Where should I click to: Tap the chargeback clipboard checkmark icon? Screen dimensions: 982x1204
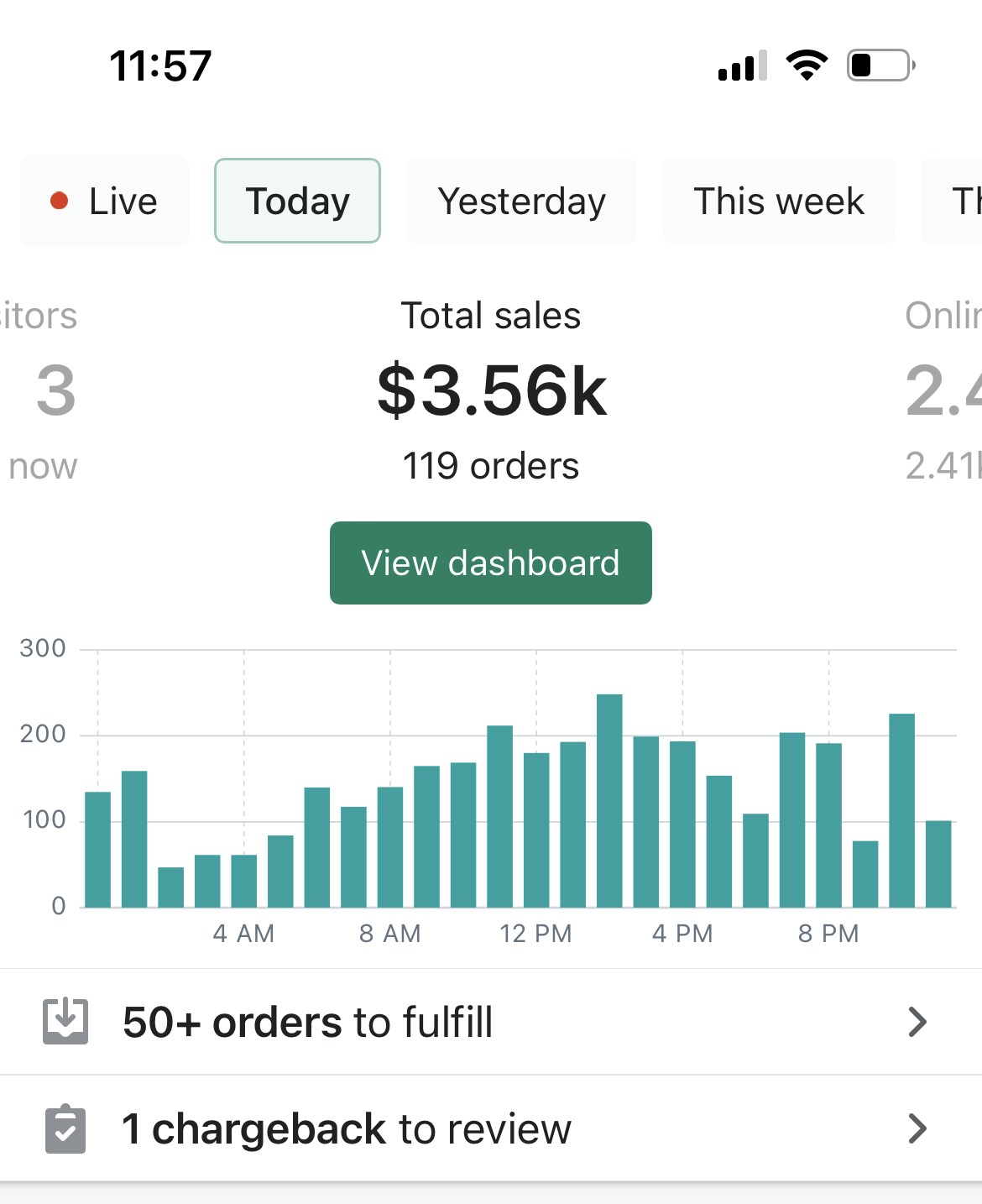click(x=65, y=1128)
